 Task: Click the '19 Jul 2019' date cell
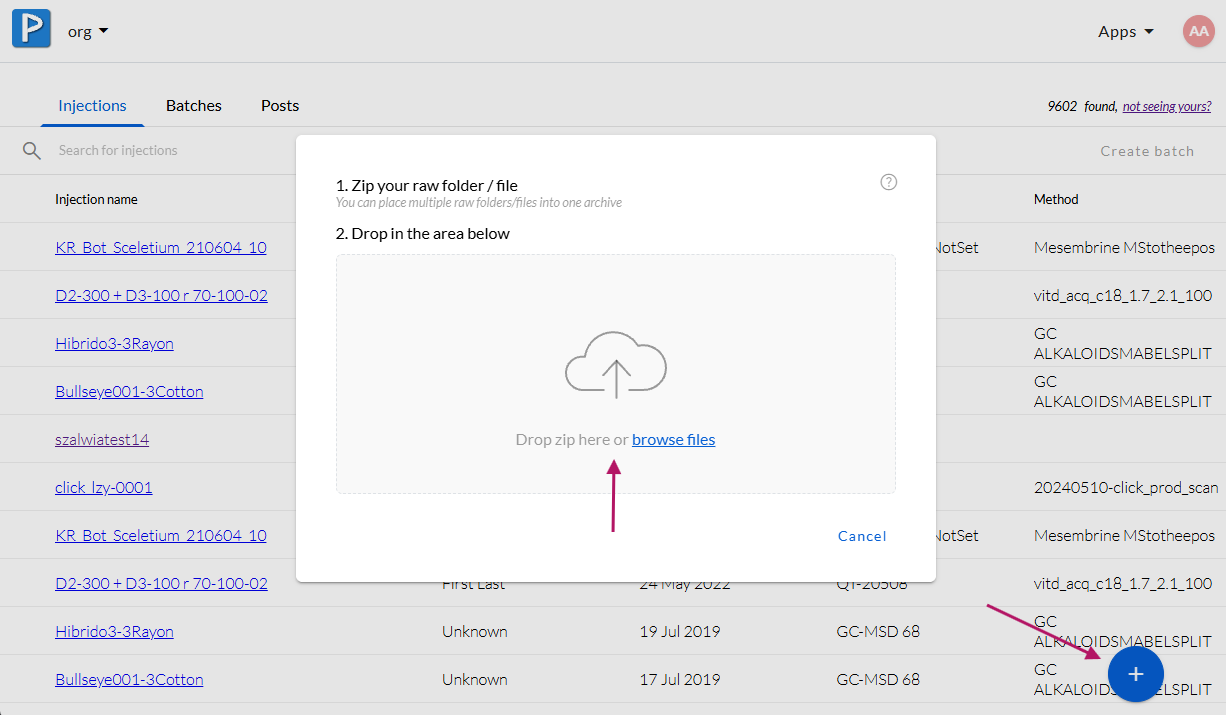tap(680, 631)
